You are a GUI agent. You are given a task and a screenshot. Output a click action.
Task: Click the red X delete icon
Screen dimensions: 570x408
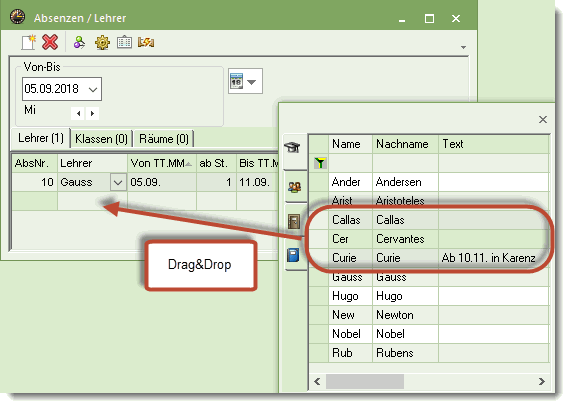pyautogui.click(x=50, y=42)
